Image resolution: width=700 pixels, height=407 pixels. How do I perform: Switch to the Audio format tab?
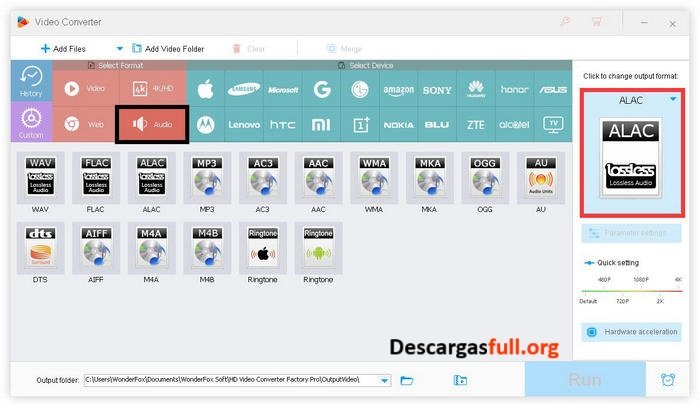(152, 124)
